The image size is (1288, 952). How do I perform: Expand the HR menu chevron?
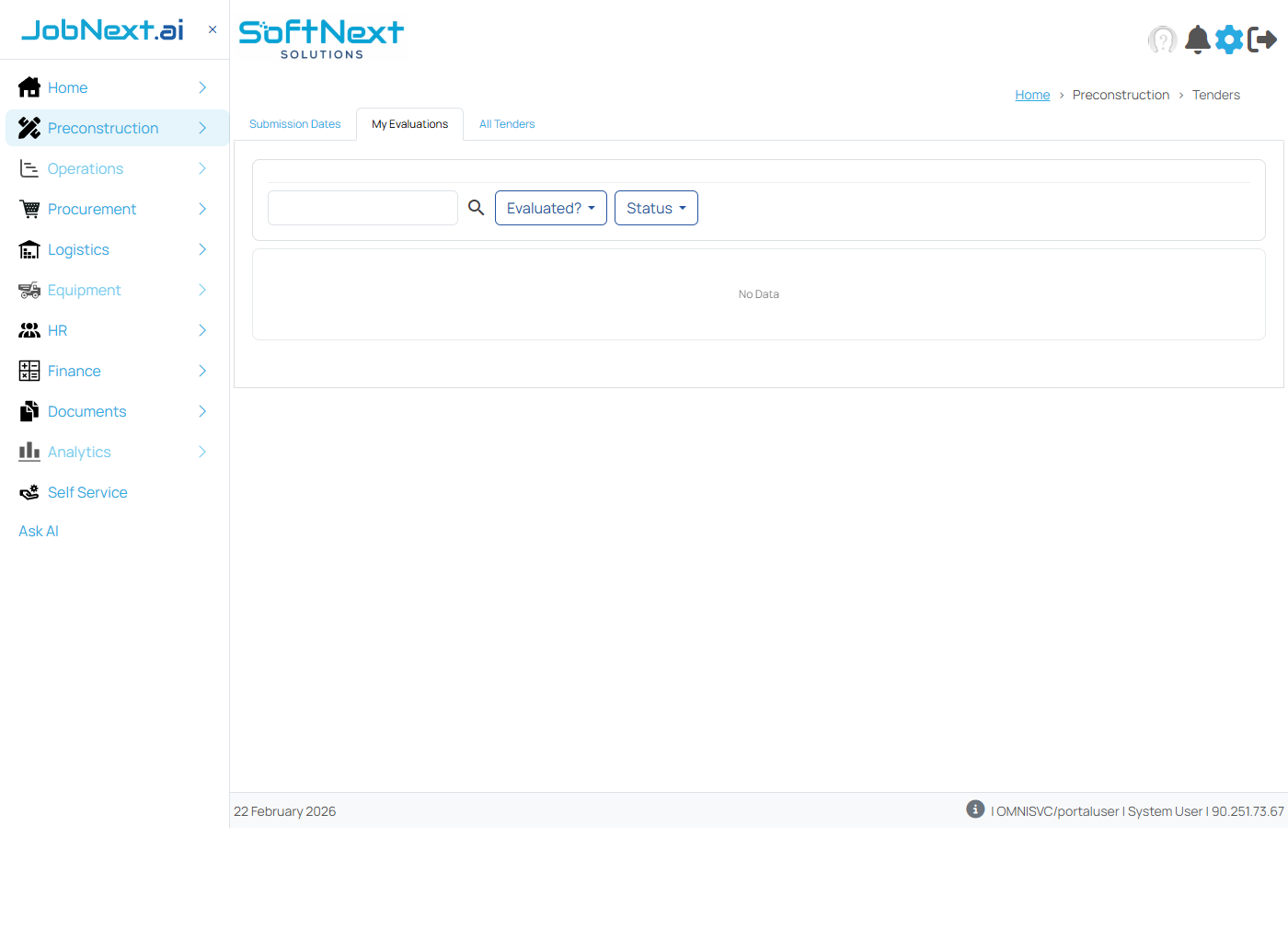coord(202,330)
